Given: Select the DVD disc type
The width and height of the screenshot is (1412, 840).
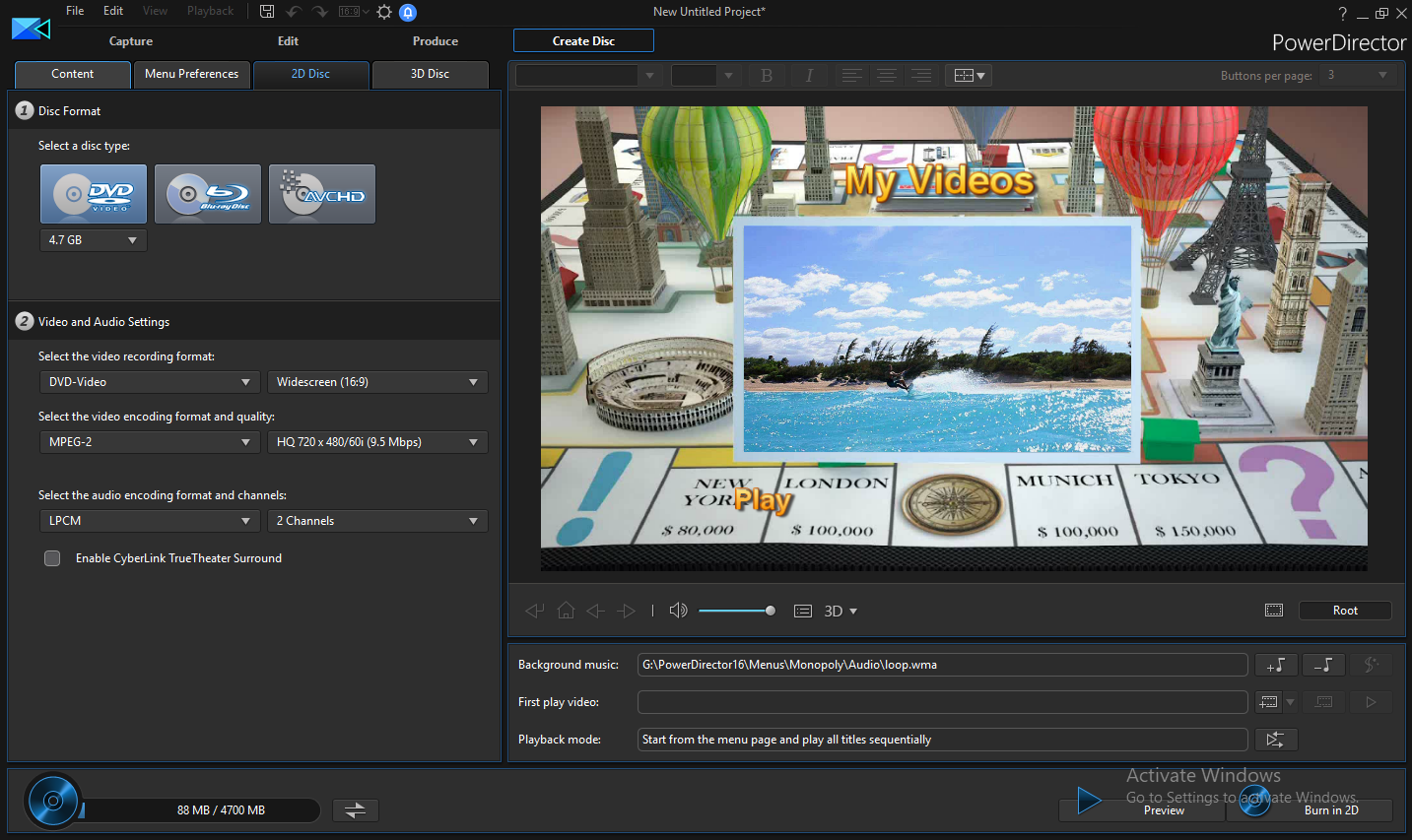Looking at the screenshot, I should pos(94,194).
